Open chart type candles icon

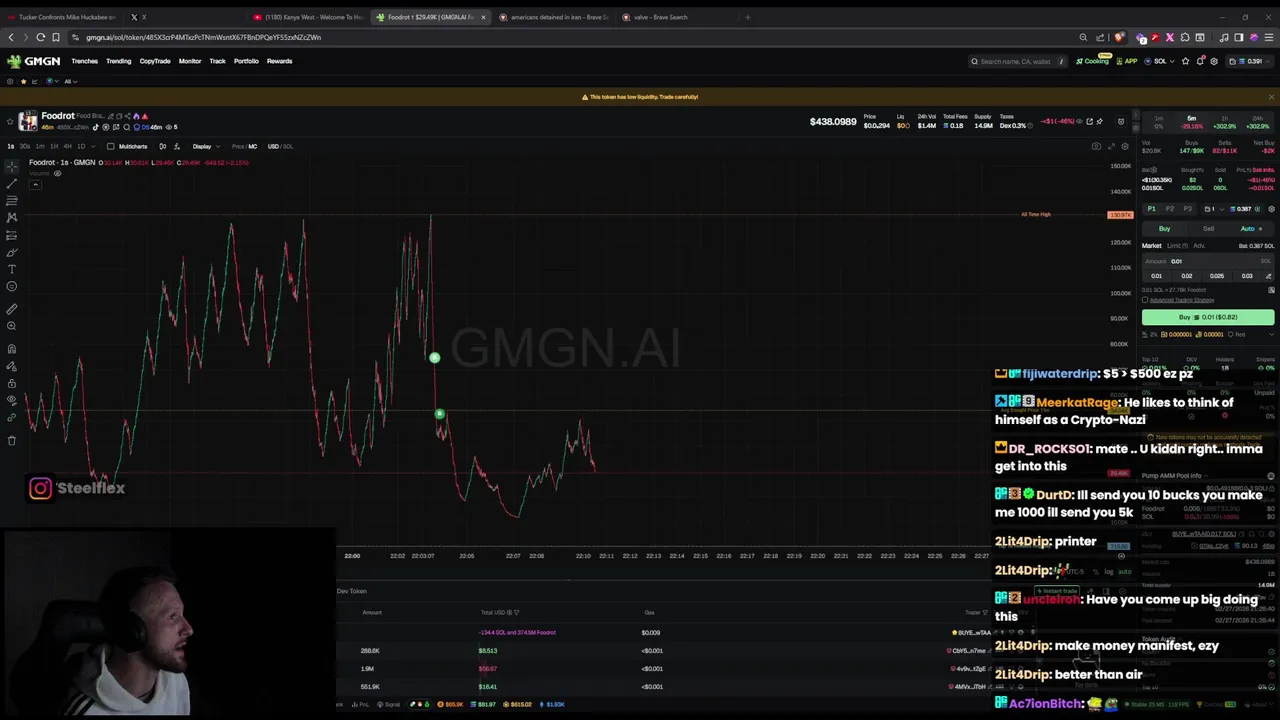tap(162, 147)
